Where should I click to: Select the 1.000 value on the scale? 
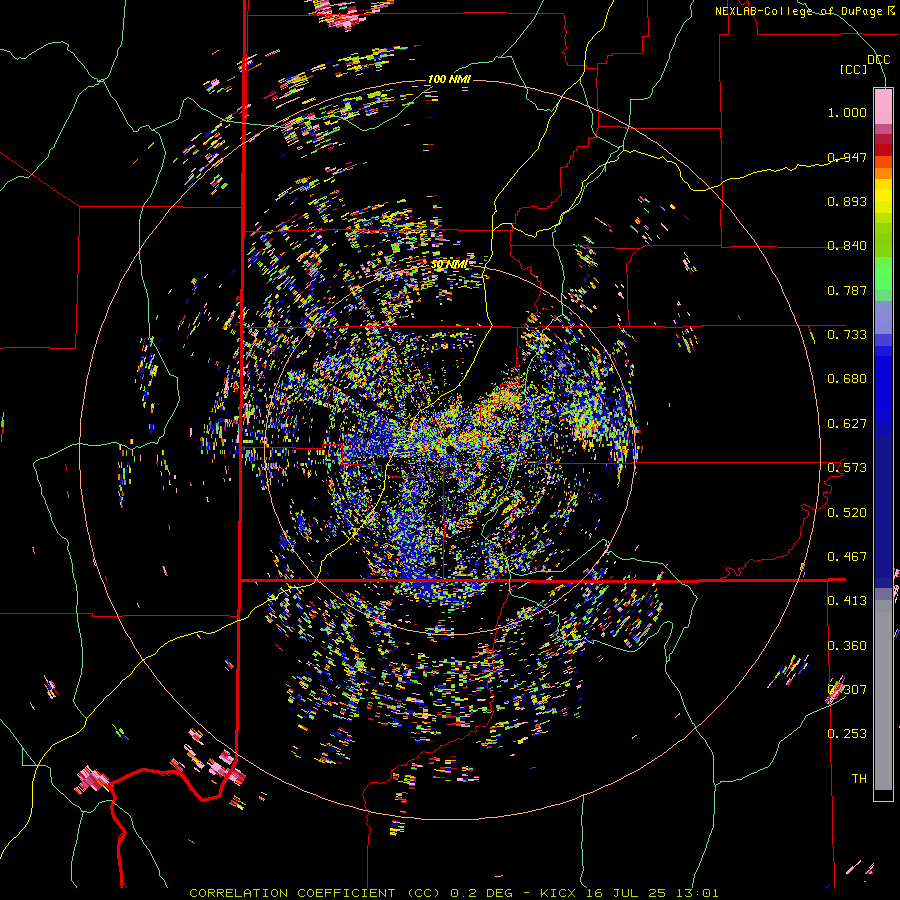847,112
